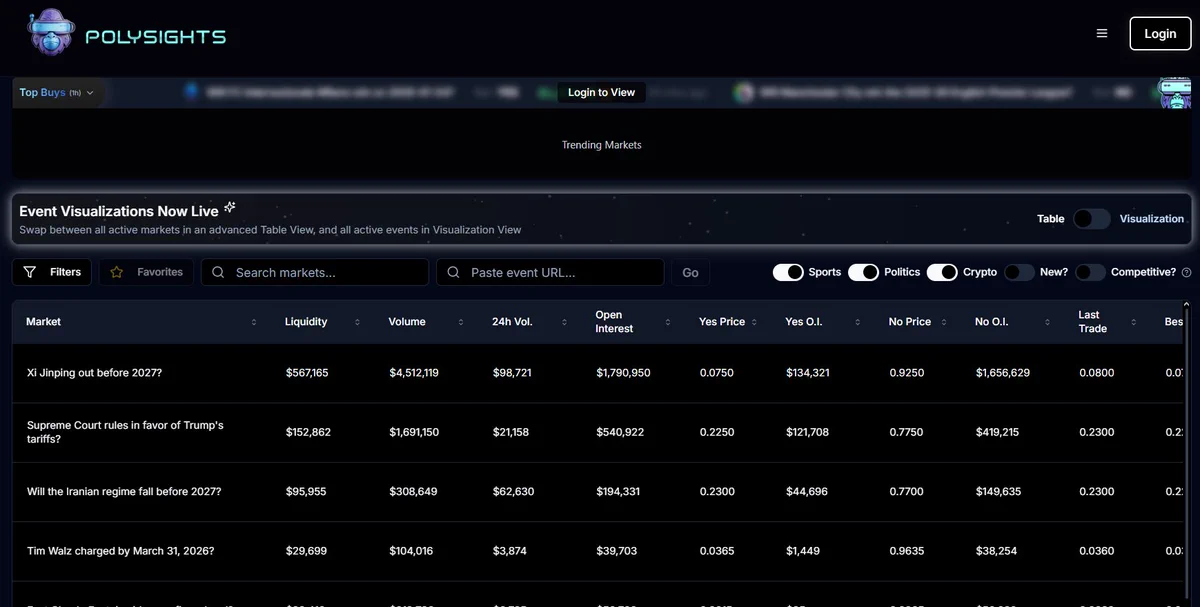Disable the Sports toggle

pos(788,272)
